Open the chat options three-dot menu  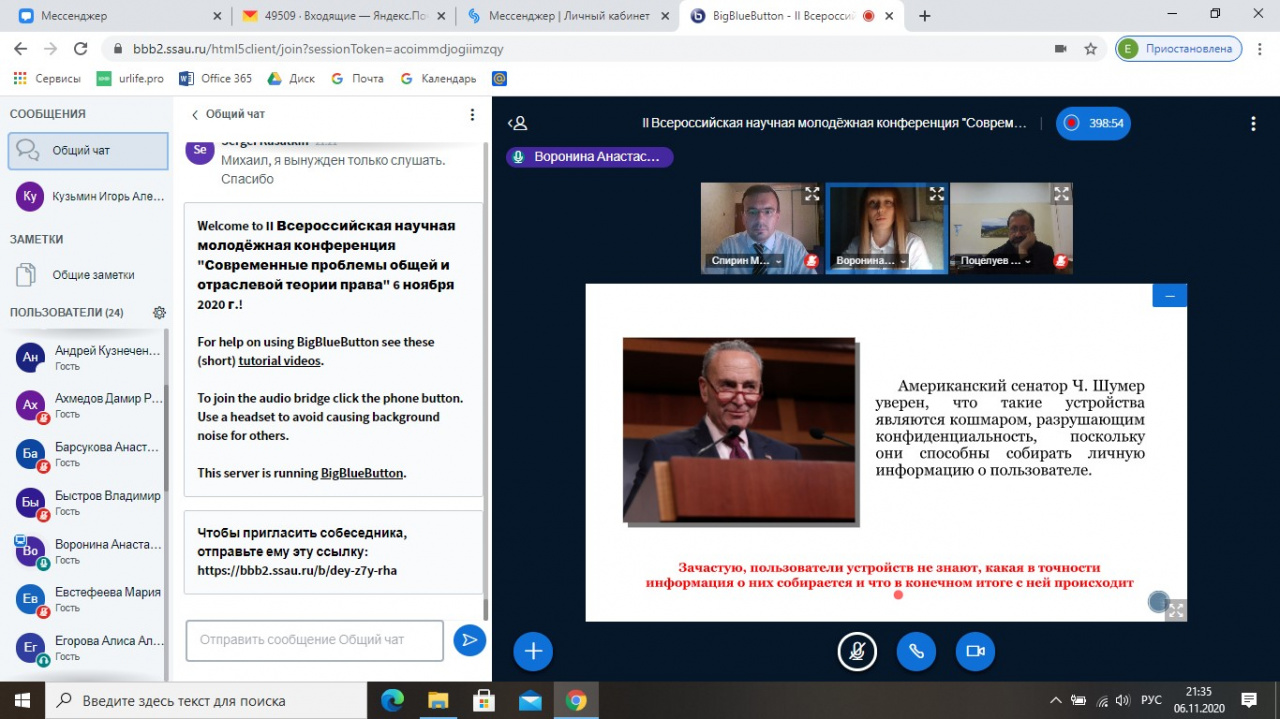pyautogui.click(x=473, y=115)
